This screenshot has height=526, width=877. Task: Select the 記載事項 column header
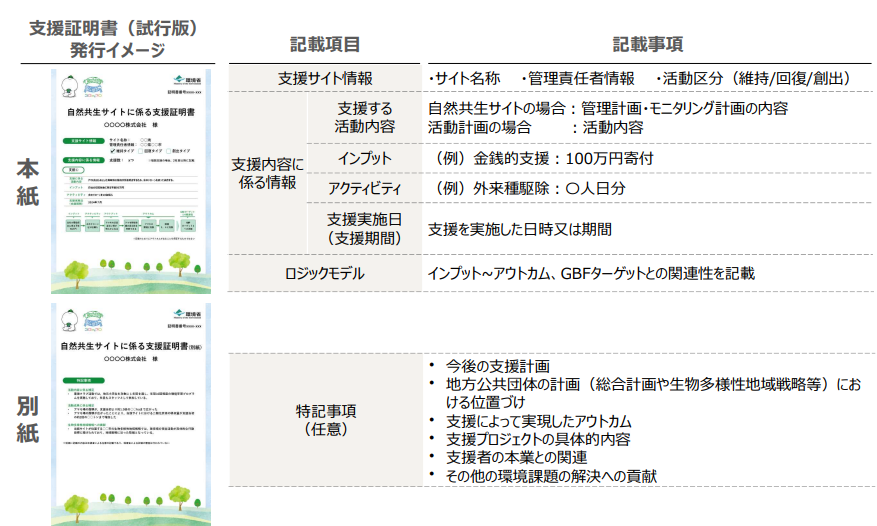(647, 45)
